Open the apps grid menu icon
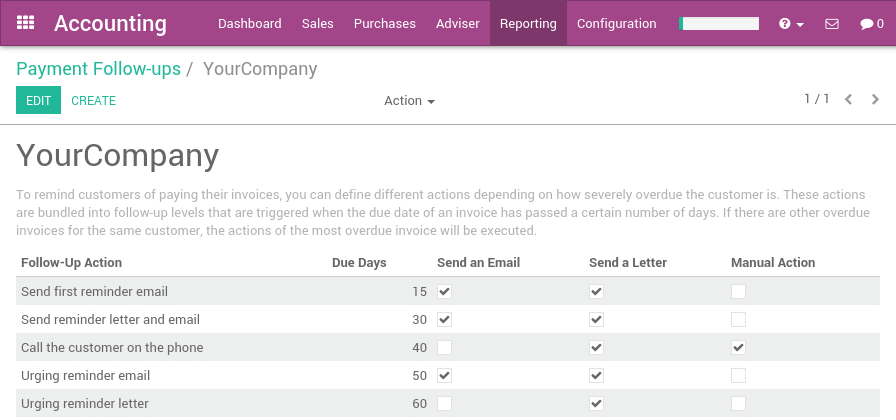This screenshot has width=896, height=420. coord(26,23)
